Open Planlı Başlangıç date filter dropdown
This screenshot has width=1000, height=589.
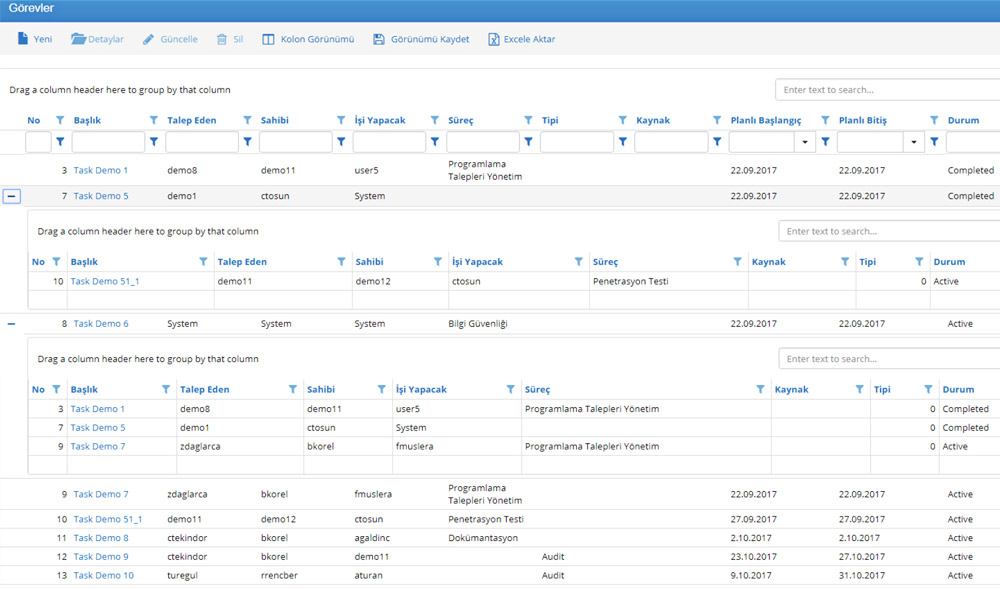pyautogui.click(x=806, y=142)
